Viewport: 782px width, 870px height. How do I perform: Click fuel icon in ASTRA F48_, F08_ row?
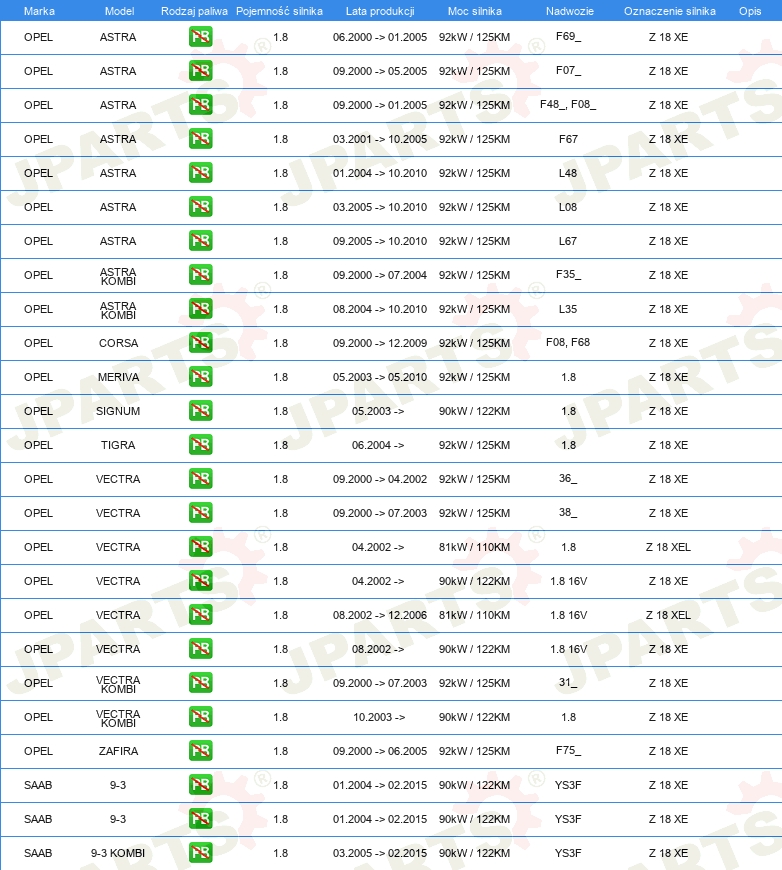(200, 105)
